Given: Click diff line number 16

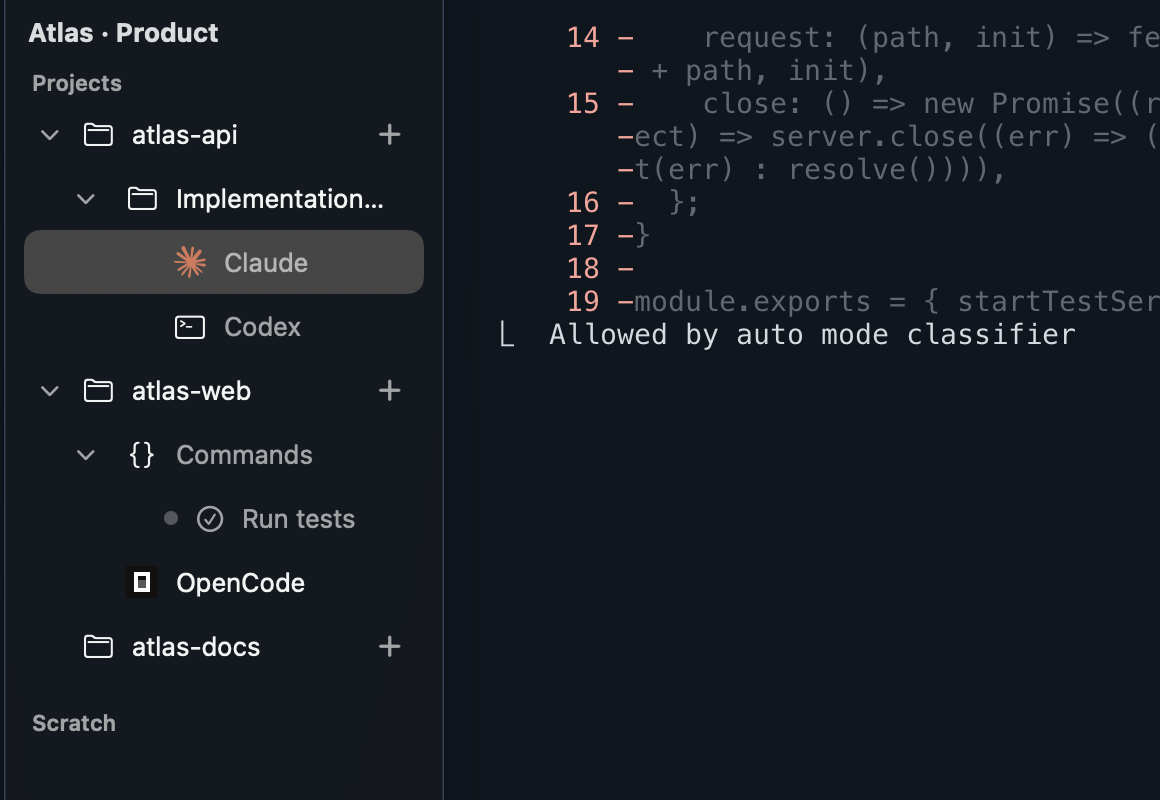Looking at the screenshot, I should pos(583,202).
